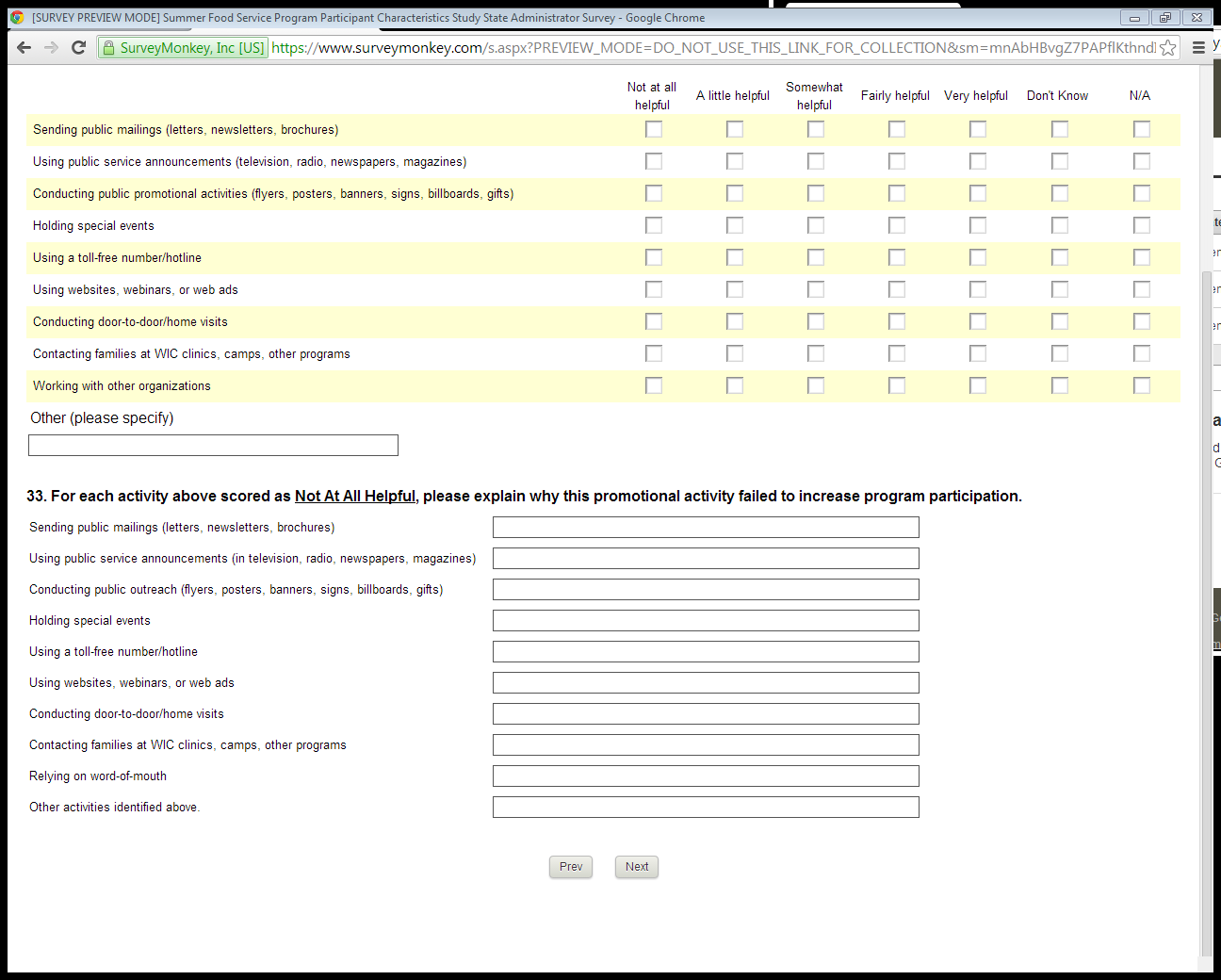Bookmark page with star icon
This screenshot has width=1221, height=980.
pyautogui.click(x=1167, y=48)
